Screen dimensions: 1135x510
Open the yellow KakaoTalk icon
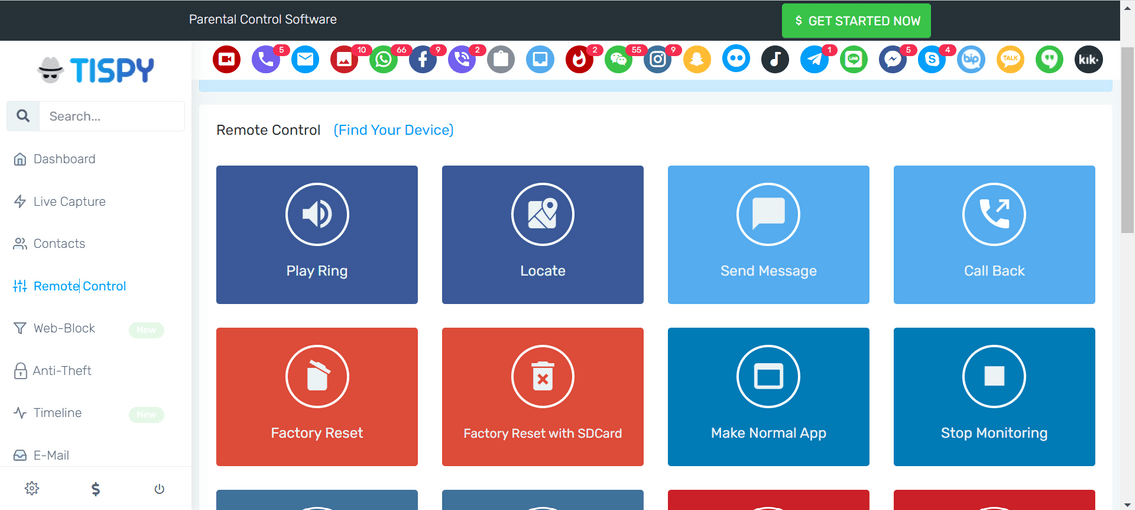(x=1010, y=59)
